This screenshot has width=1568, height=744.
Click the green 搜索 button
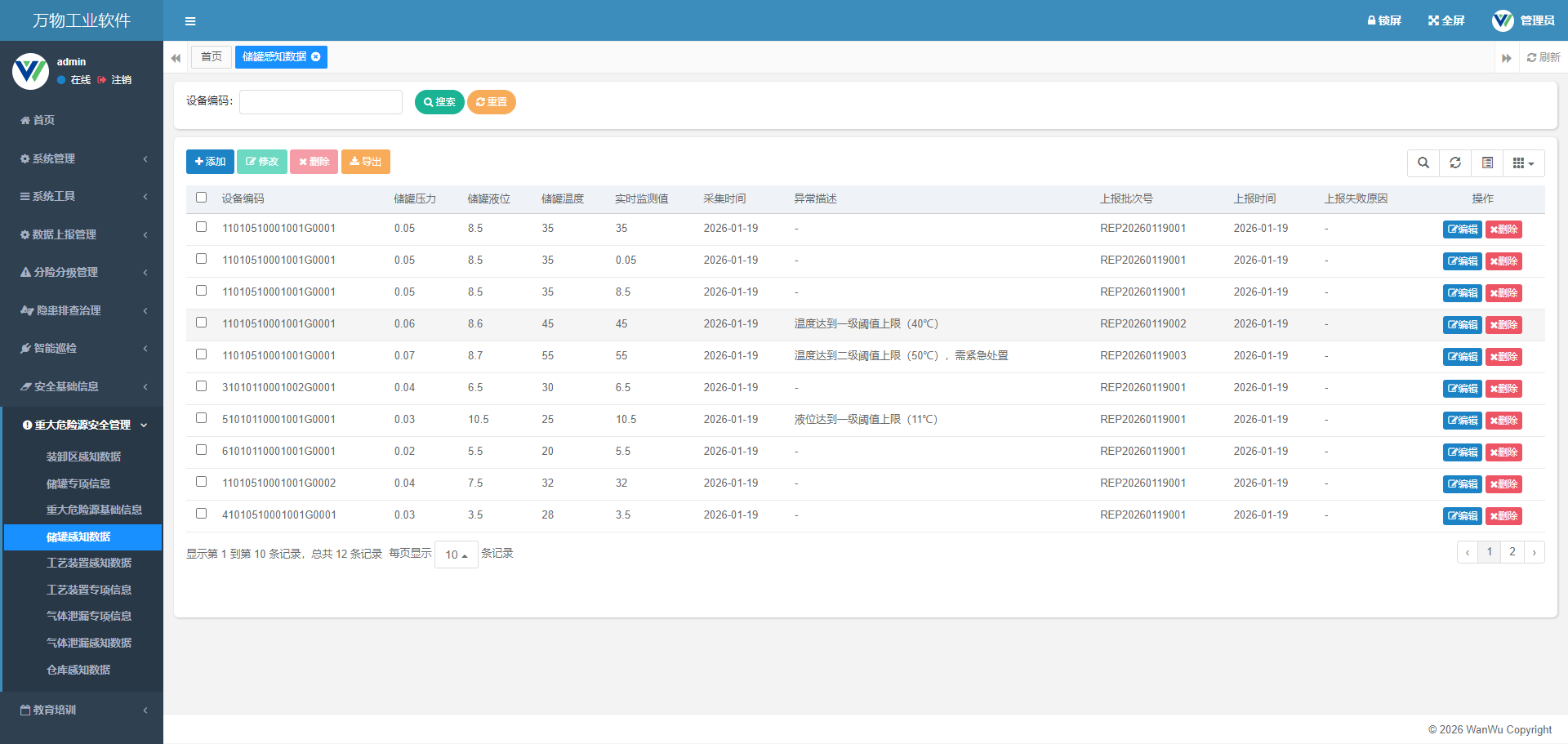[x=439, y=102]
